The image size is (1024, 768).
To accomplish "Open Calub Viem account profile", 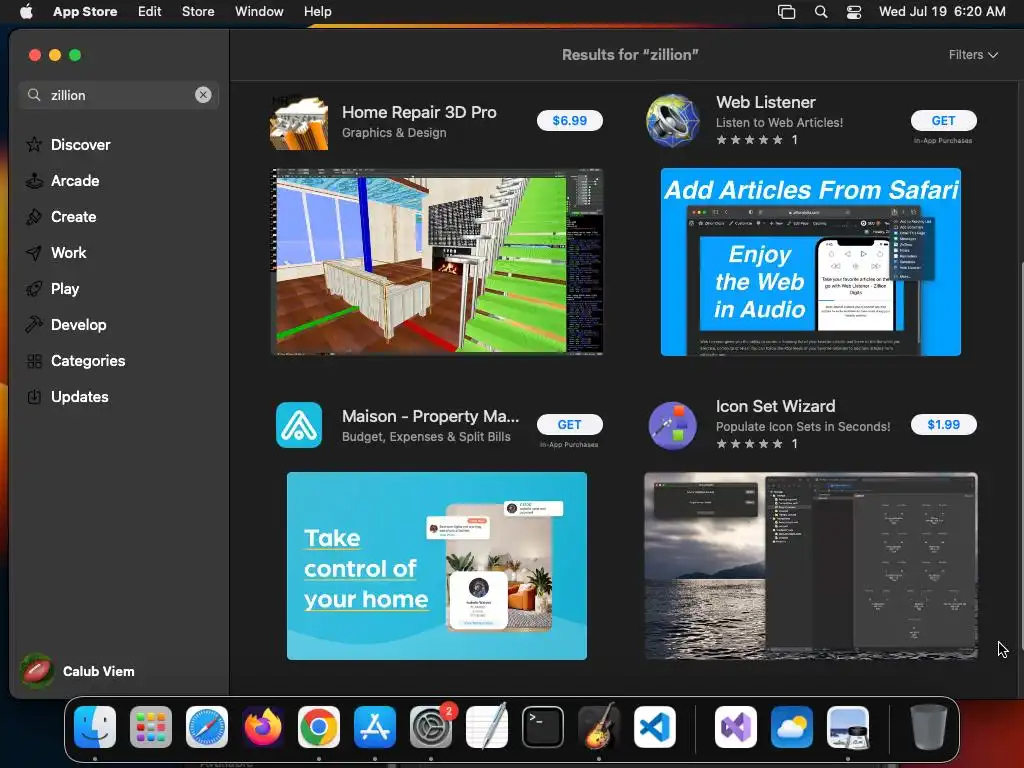I will (78, 671).
